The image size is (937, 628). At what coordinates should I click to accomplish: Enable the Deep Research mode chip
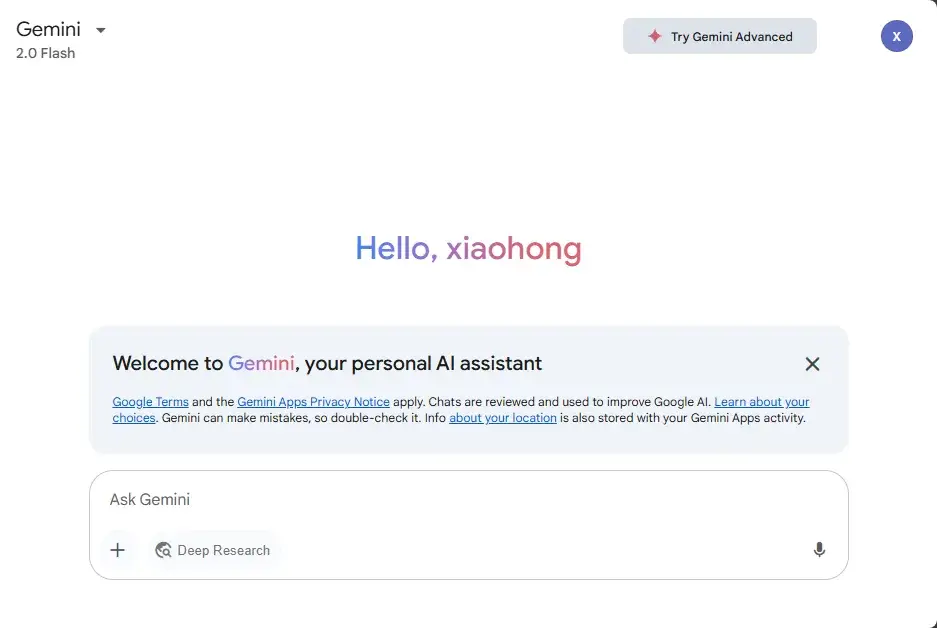coord(223,550)
